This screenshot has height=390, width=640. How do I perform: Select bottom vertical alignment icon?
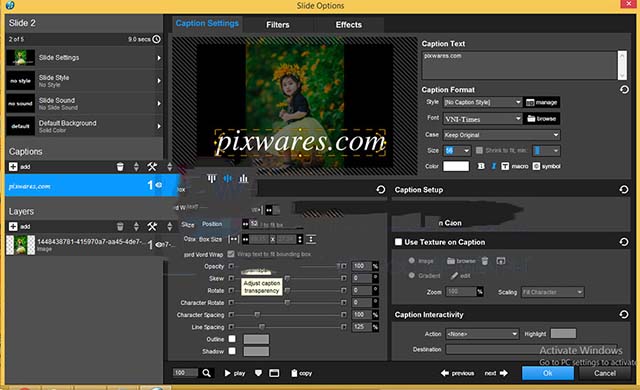pyautogui.click(x=244, y=178)
